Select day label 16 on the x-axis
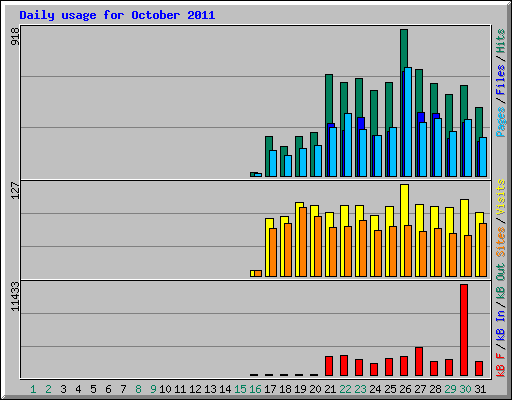This screenshot has height=400, width=512. point(255,389)
